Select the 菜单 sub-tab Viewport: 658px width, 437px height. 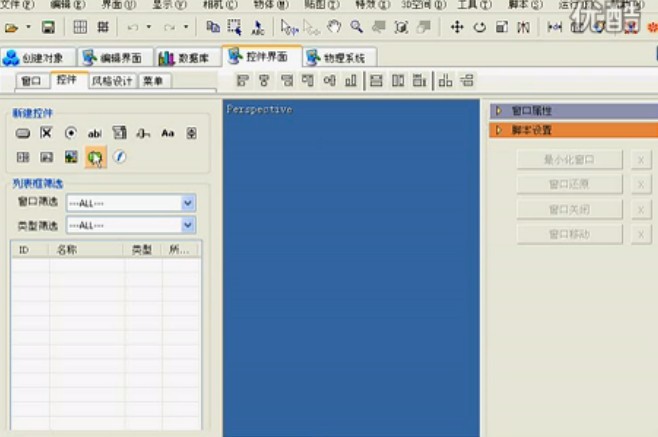(x=153, y=81)
